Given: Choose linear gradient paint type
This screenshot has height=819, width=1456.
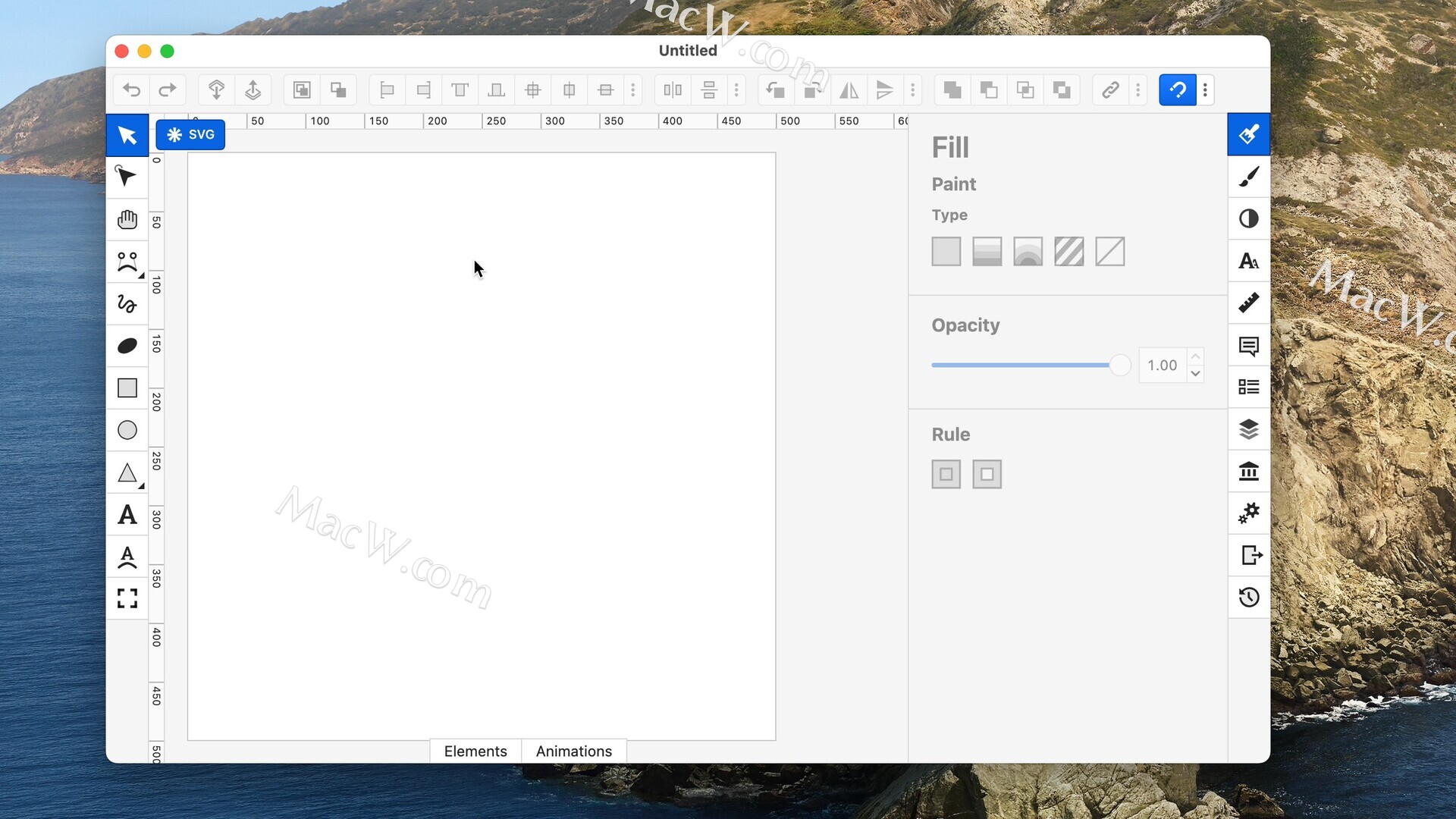Looking at the screenshot, I should pos(987,252).
